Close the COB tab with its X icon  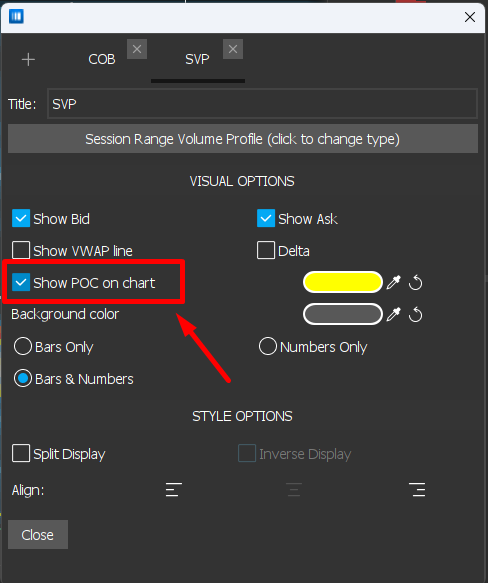[137, 49]
